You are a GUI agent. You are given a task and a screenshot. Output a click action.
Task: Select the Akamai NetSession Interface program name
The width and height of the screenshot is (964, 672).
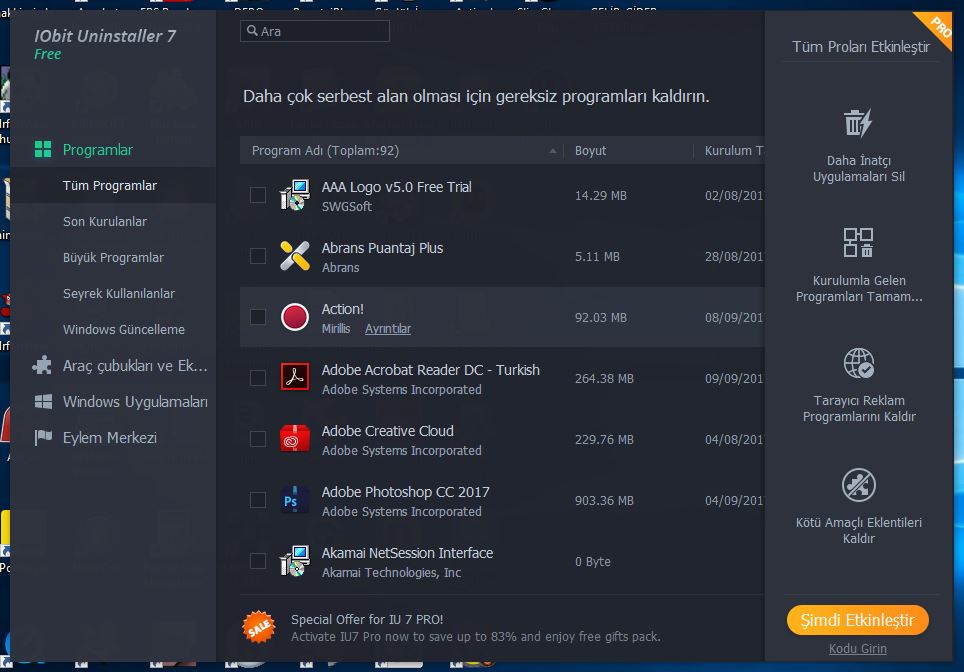point(407,553)
